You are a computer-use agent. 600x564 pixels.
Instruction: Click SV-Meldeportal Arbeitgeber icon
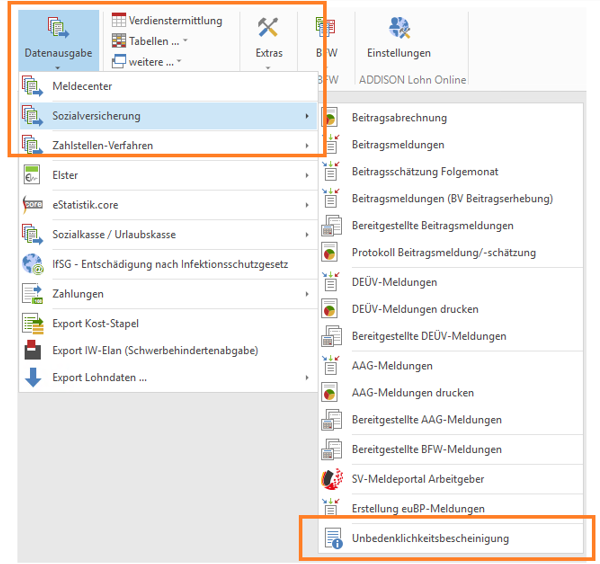[332, 479]
